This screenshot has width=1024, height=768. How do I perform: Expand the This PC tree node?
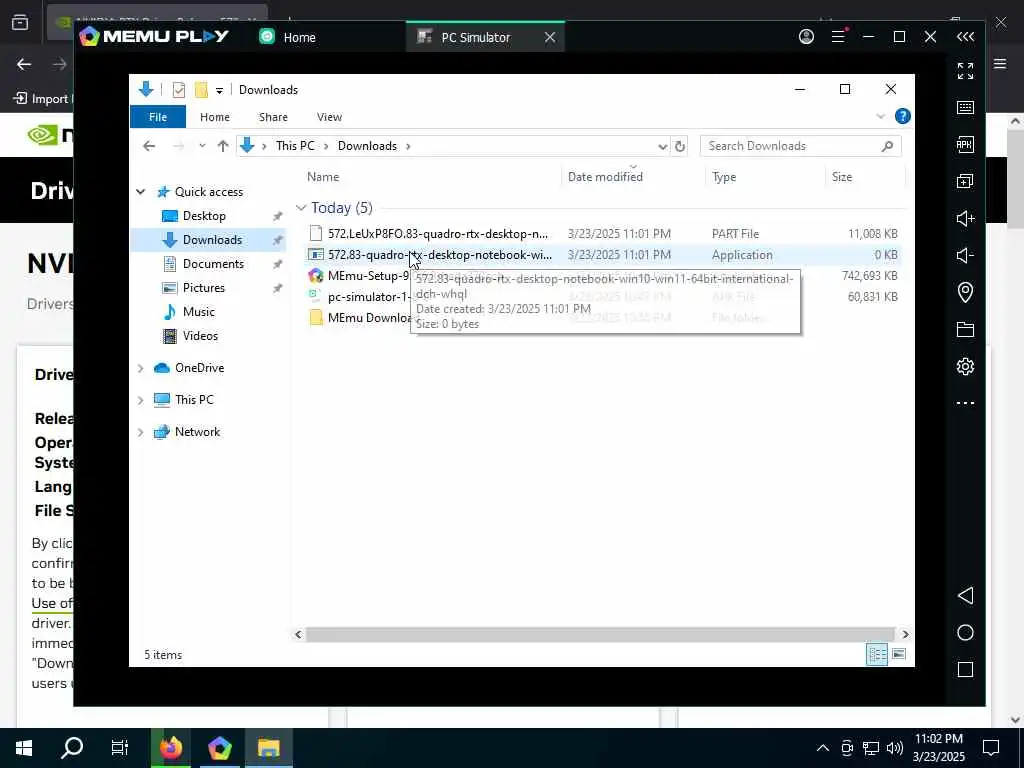click(140, 400)
